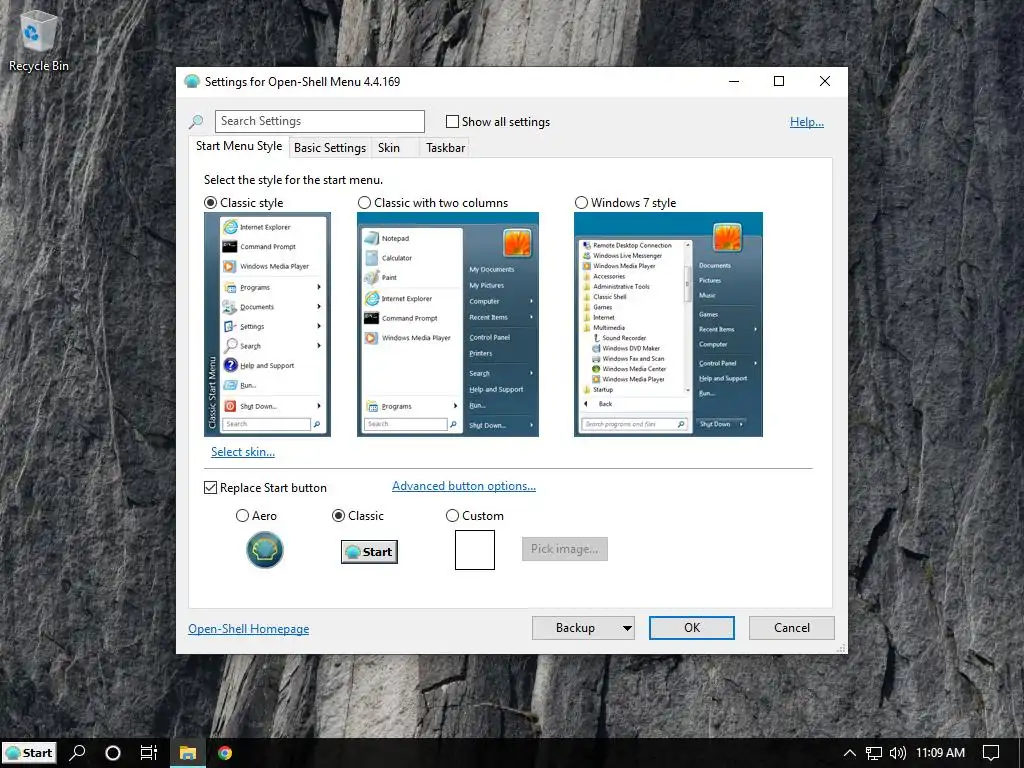Open Advanced button options... link

[x=464, y=486]
